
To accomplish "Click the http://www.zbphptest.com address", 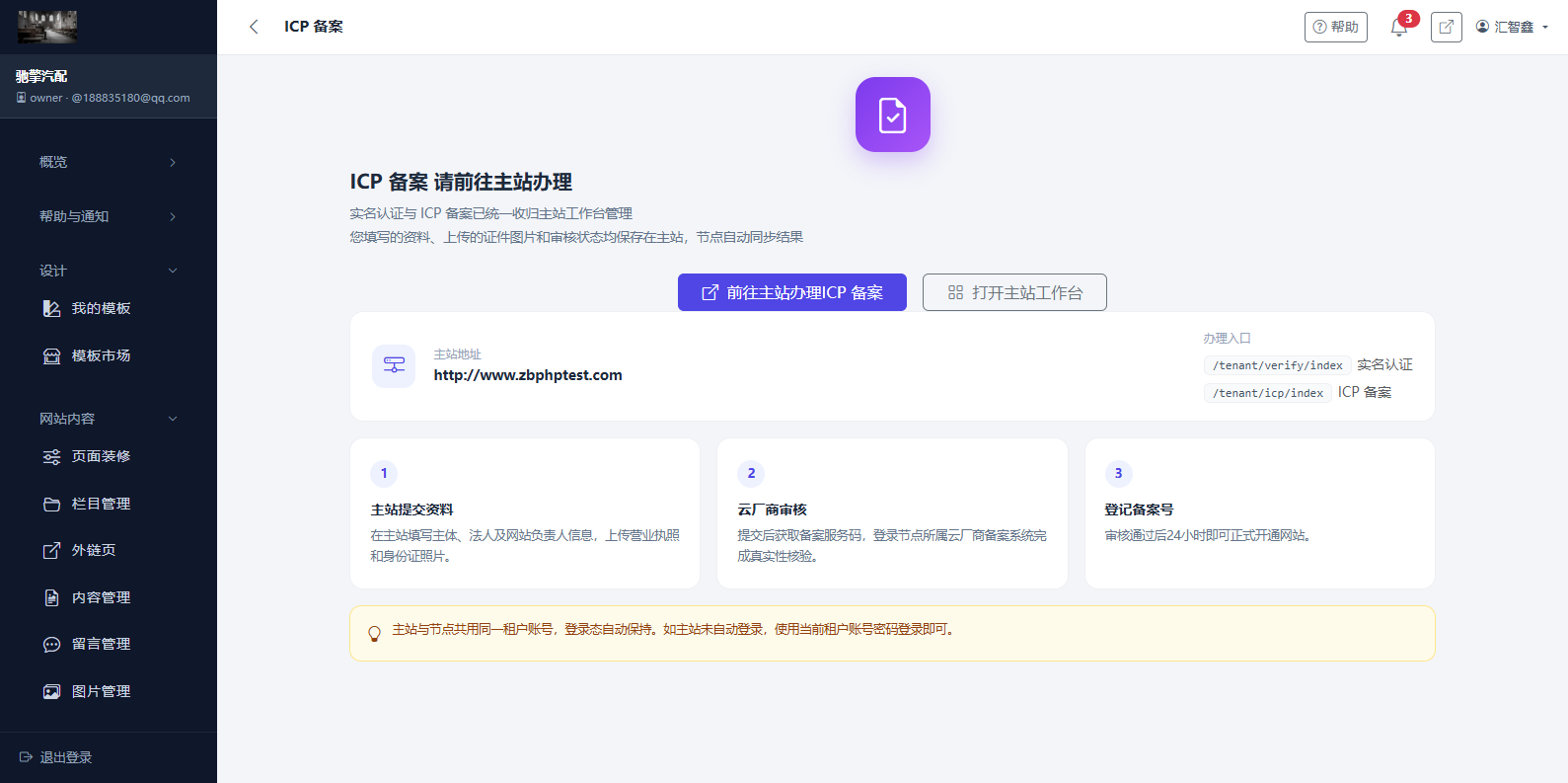I will tap(528, 375).
